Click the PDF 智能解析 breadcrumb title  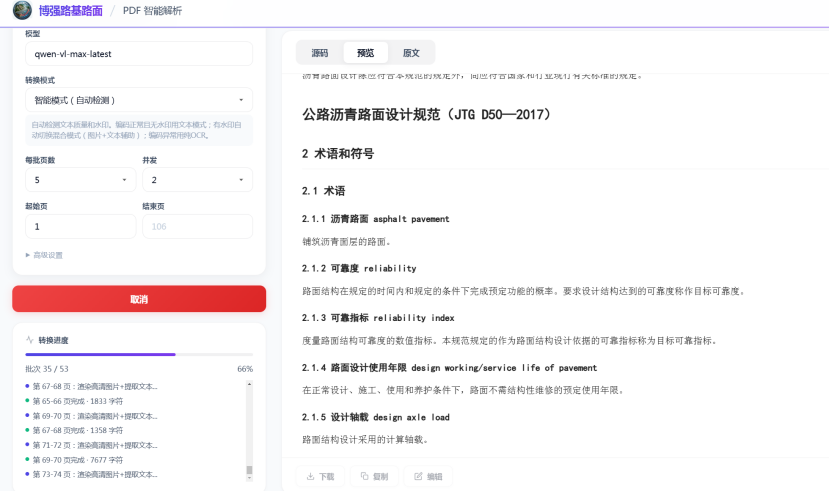coord(152,11)
